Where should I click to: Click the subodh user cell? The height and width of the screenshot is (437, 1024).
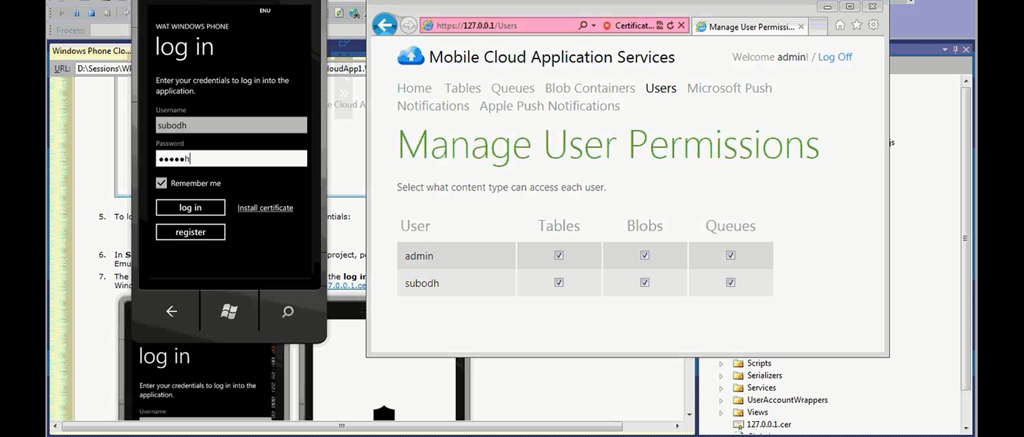[456, 283]
